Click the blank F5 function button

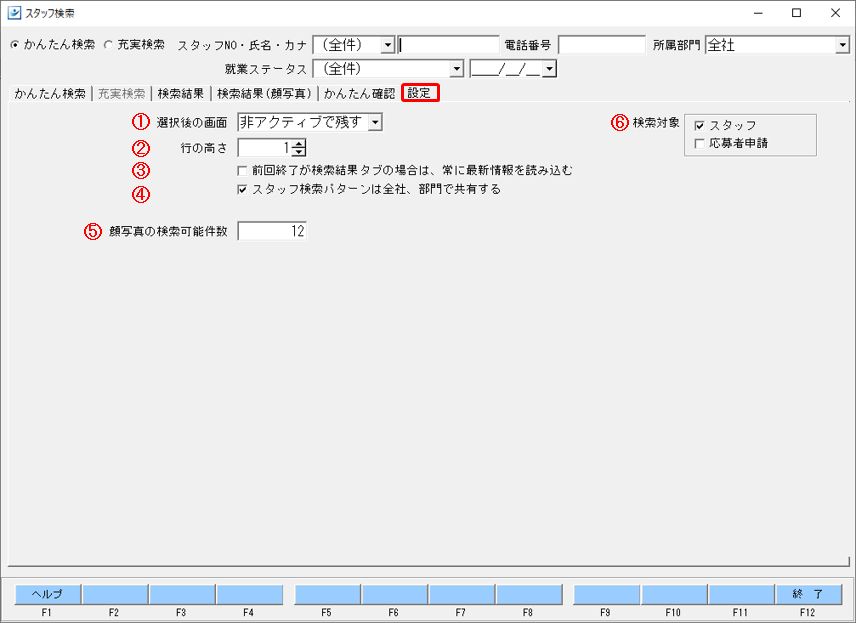click(327, 594)
